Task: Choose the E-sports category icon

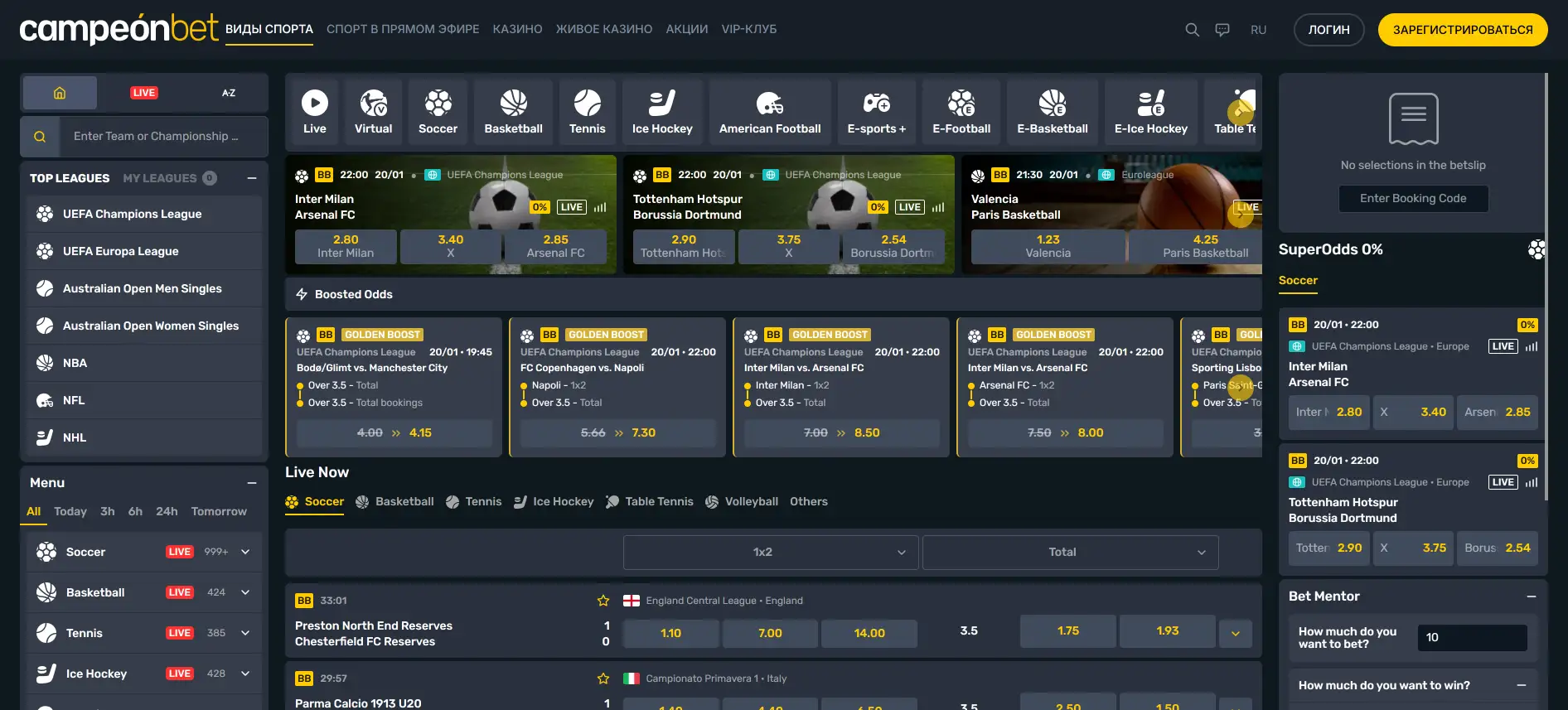Action: click(876, 112)
